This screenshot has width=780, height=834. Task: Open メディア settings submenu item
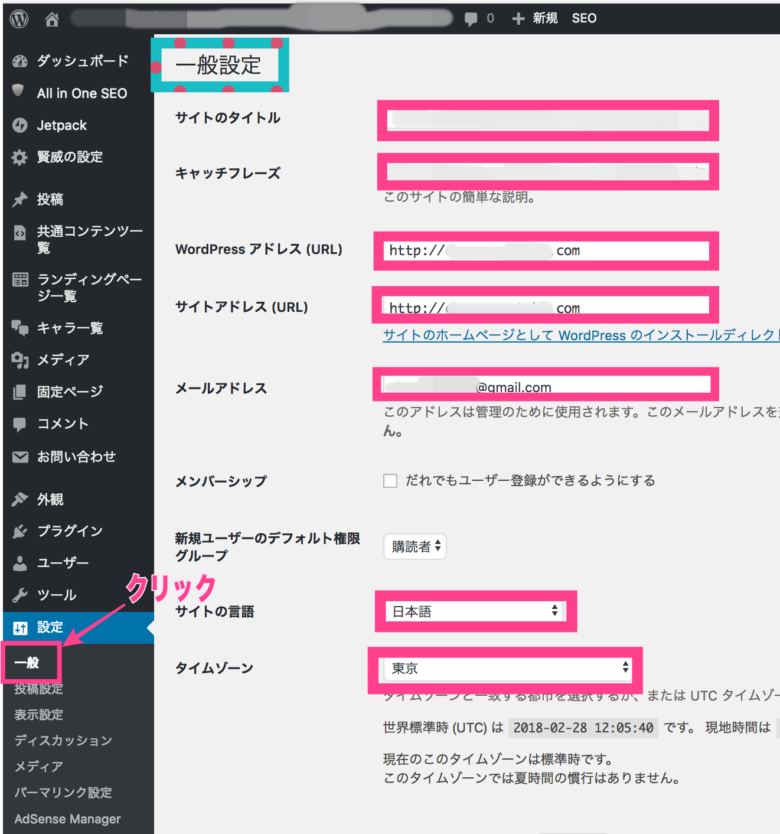point(38,766)
